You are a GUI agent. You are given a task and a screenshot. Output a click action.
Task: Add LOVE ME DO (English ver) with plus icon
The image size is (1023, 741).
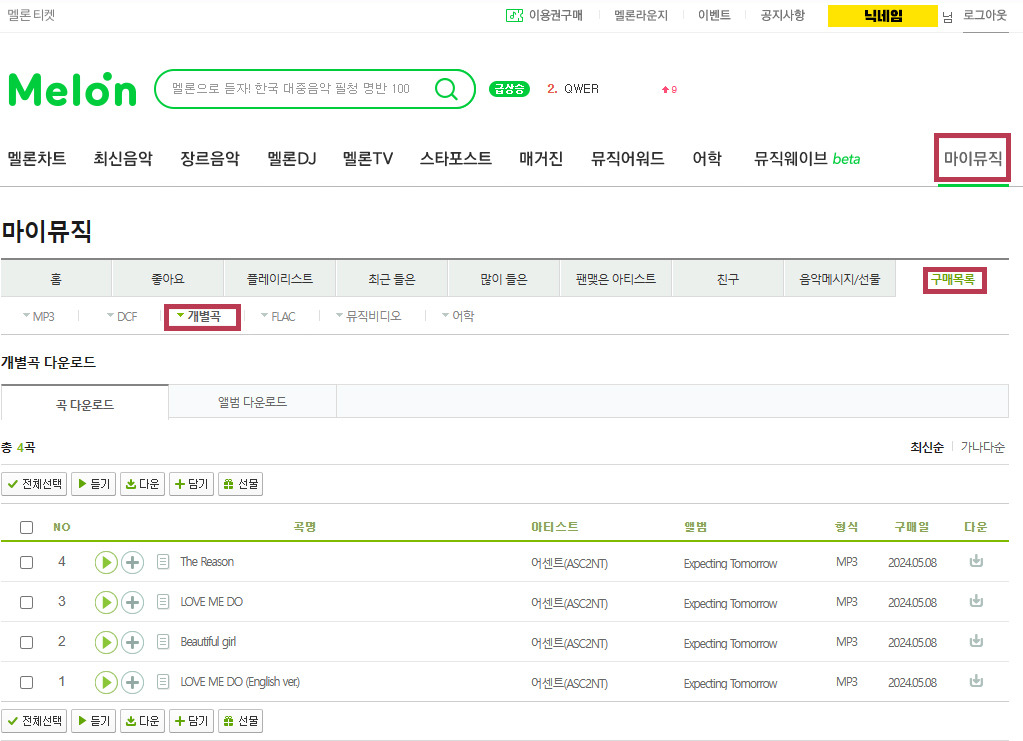[x=132, y=682]
